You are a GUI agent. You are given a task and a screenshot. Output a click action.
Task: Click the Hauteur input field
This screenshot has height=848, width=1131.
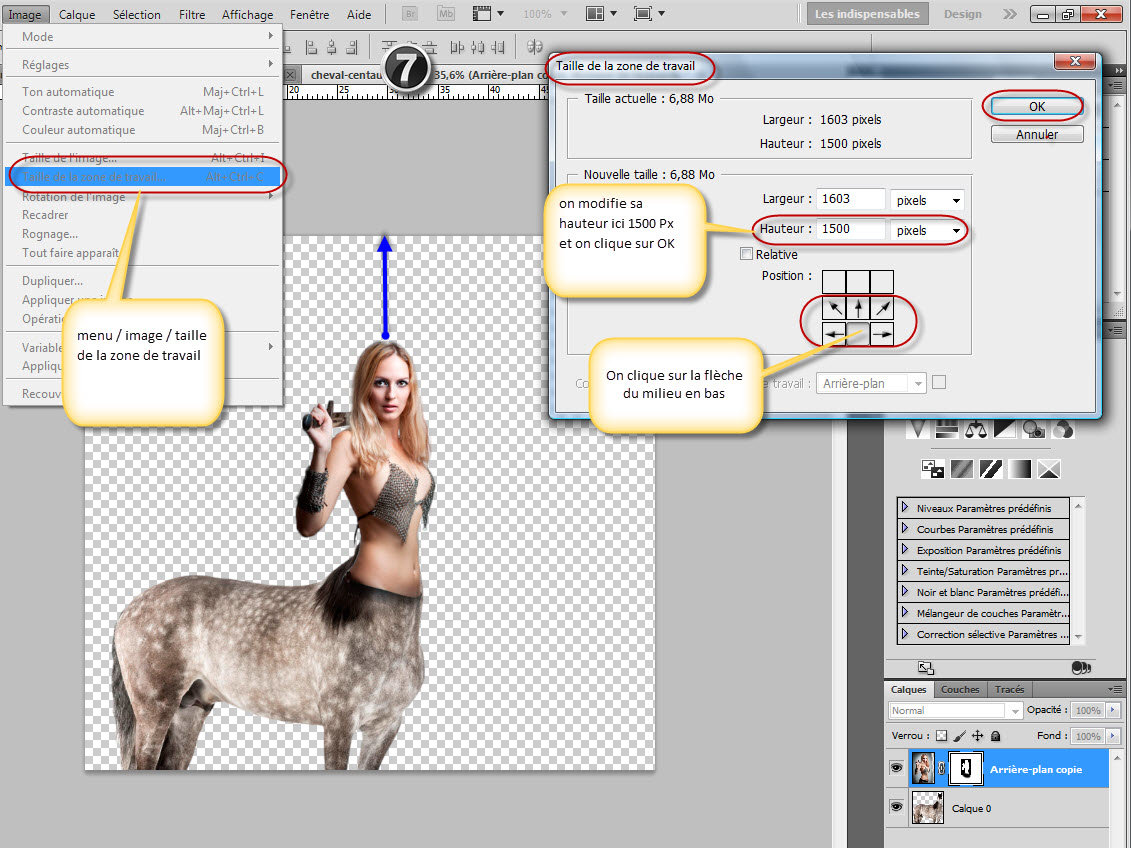tap(850, 229)
